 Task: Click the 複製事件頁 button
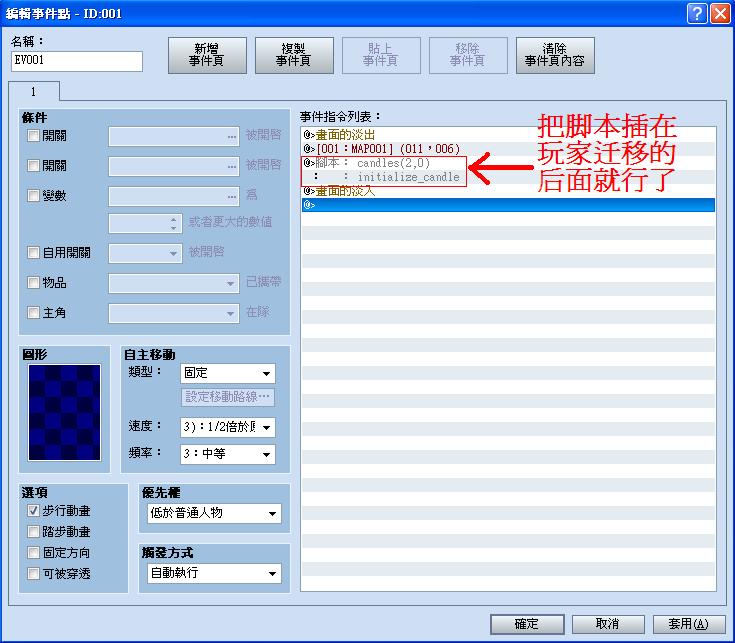tap(294, 55)
